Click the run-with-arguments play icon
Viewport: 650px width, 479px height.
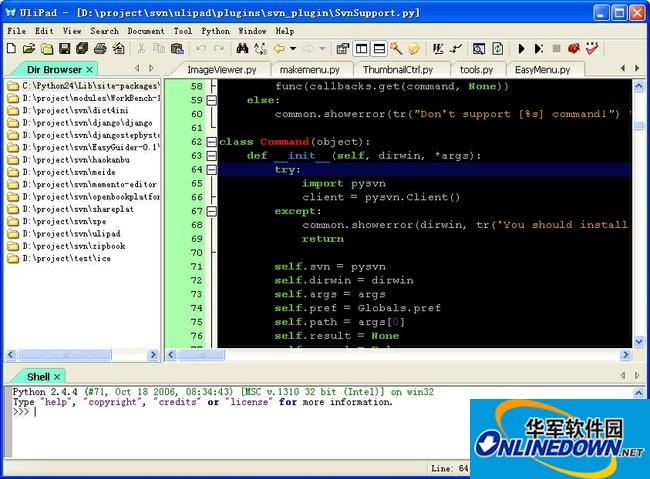pyautogui.click(x=539, y=49)
